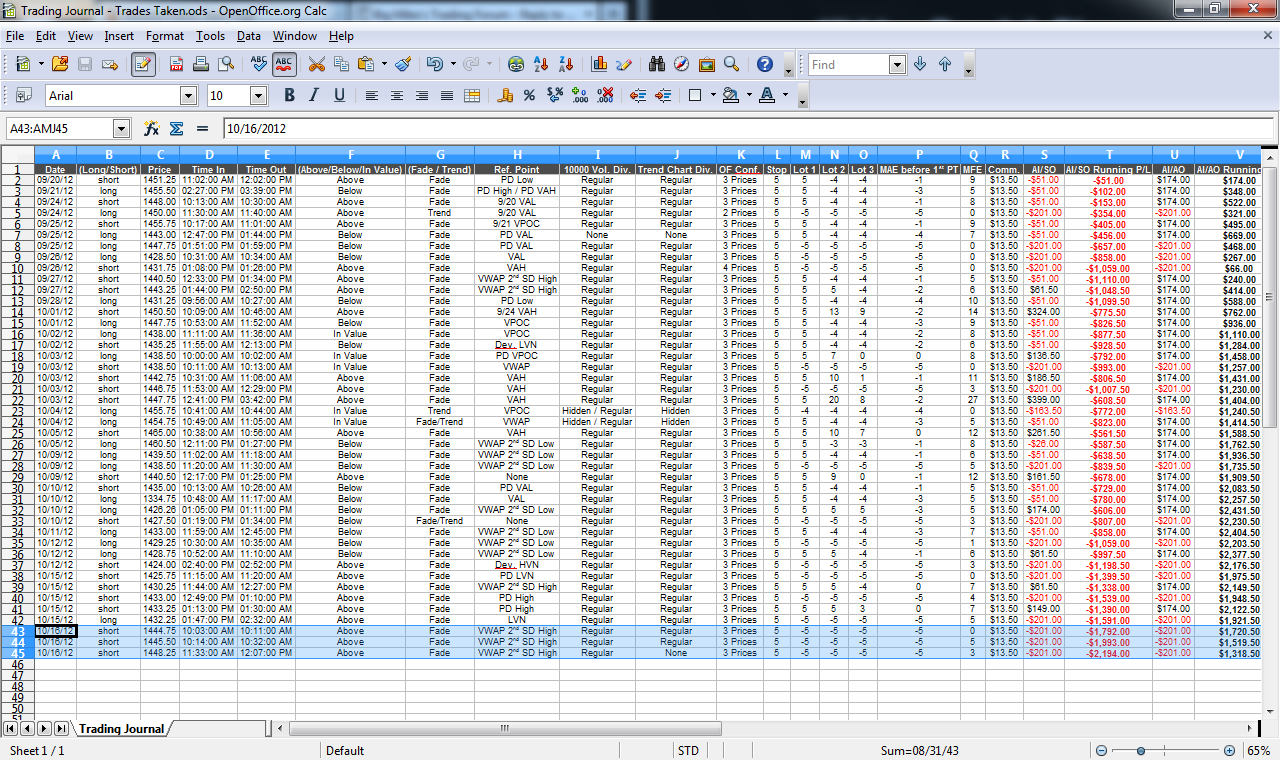
Task: Click the Function equals button
Action: click(x=202, y=129)
